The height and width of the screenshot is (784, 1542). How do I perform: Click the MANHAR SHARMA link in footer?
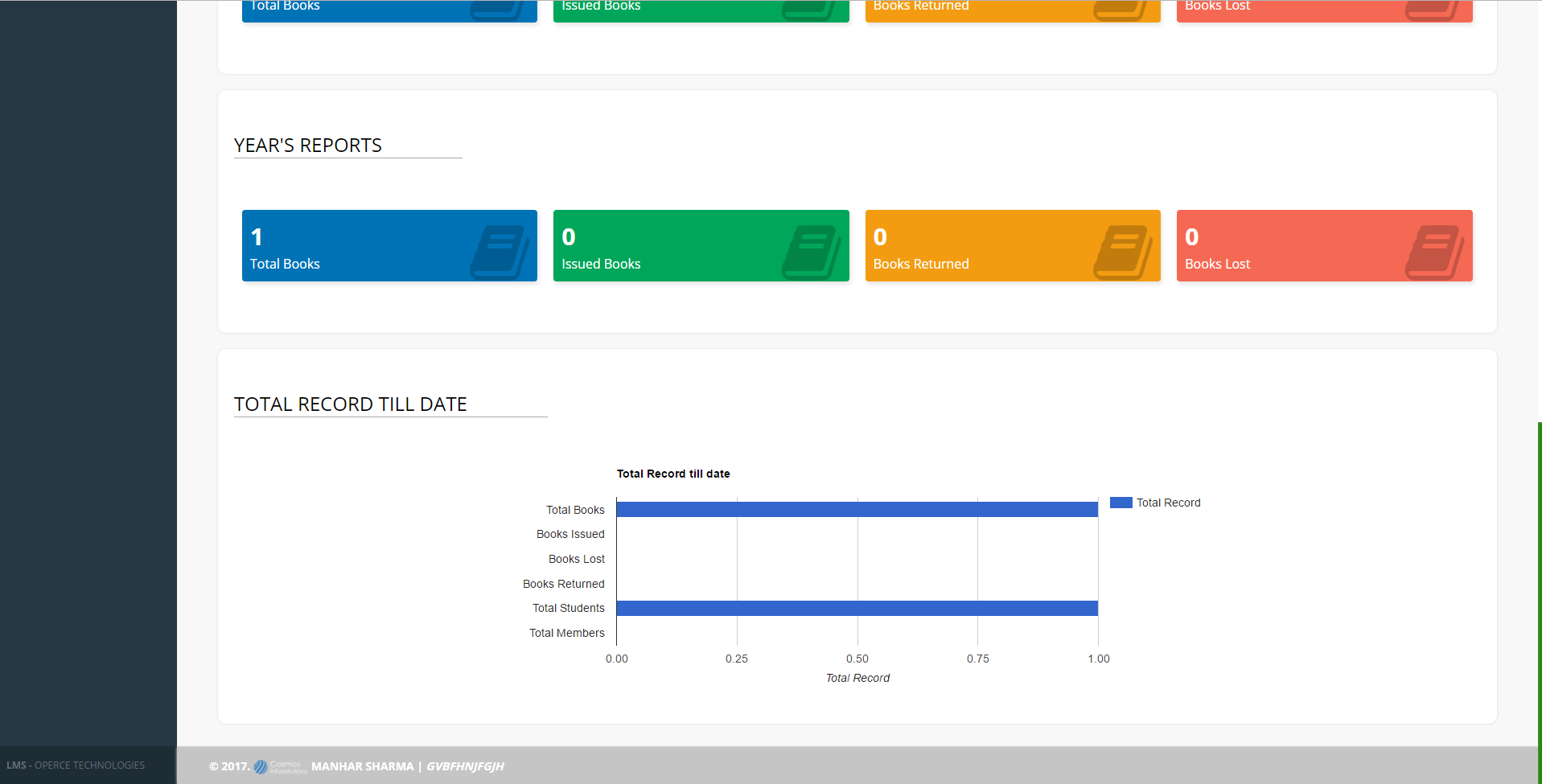(x=363, y=766)
